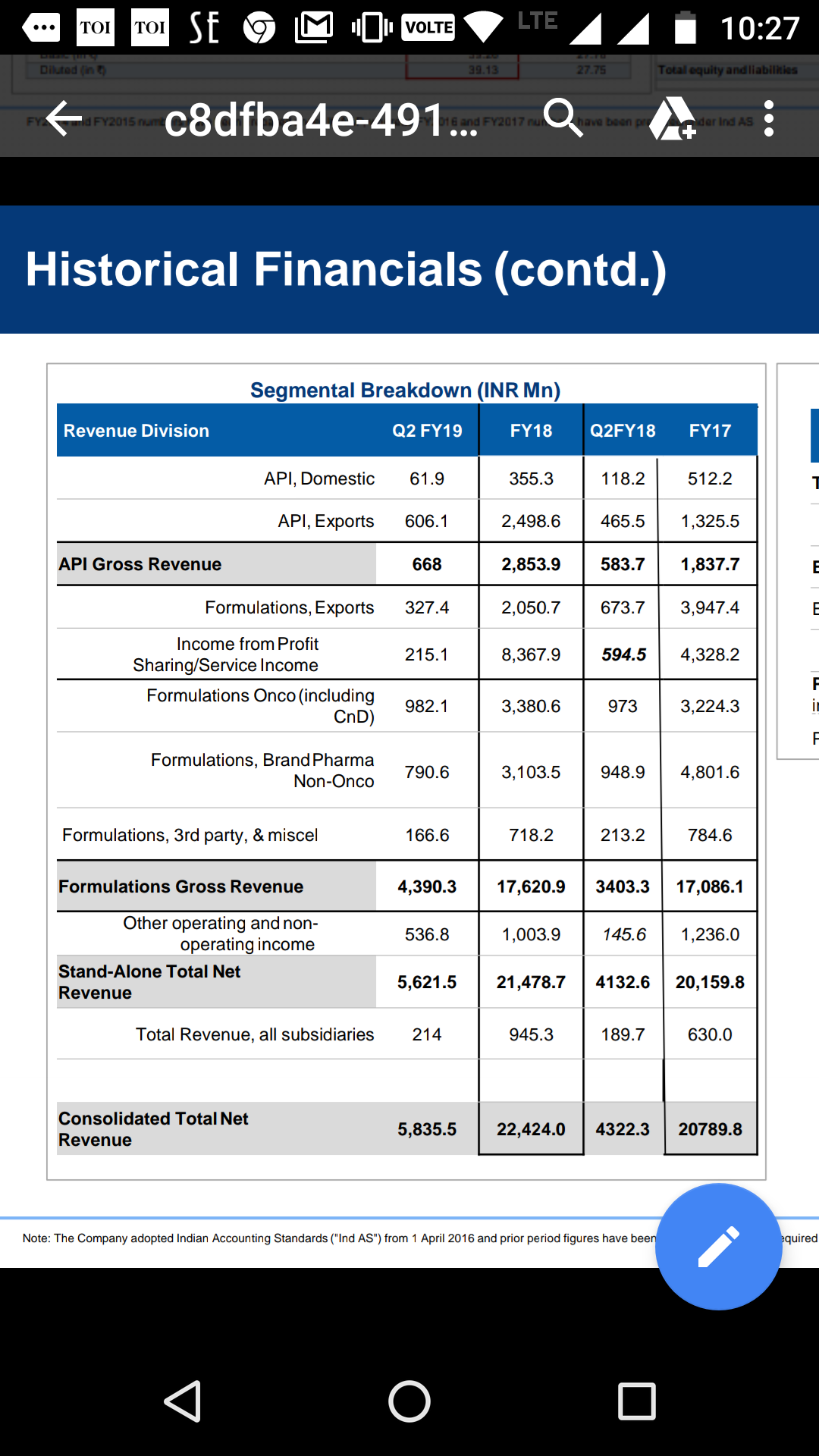Tap the Historical Financials (contd.) heading
This screenshot has height=1456, width=819.
346,269
